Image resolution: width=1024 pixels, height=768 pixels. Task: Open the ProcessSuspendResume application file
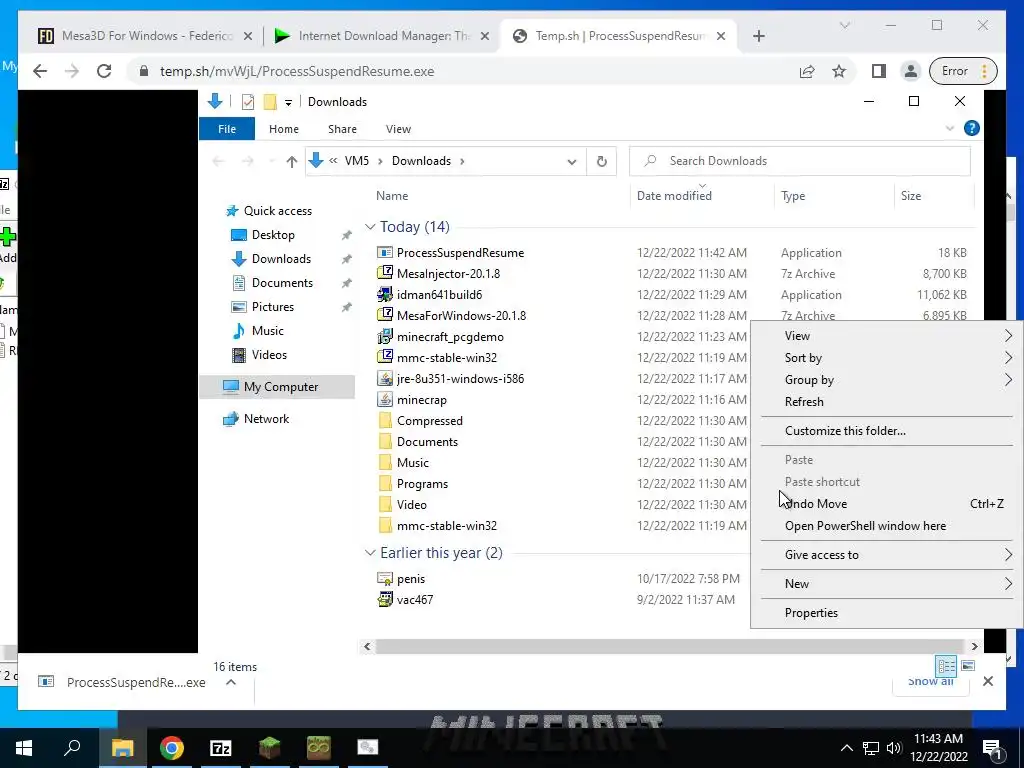460,253
